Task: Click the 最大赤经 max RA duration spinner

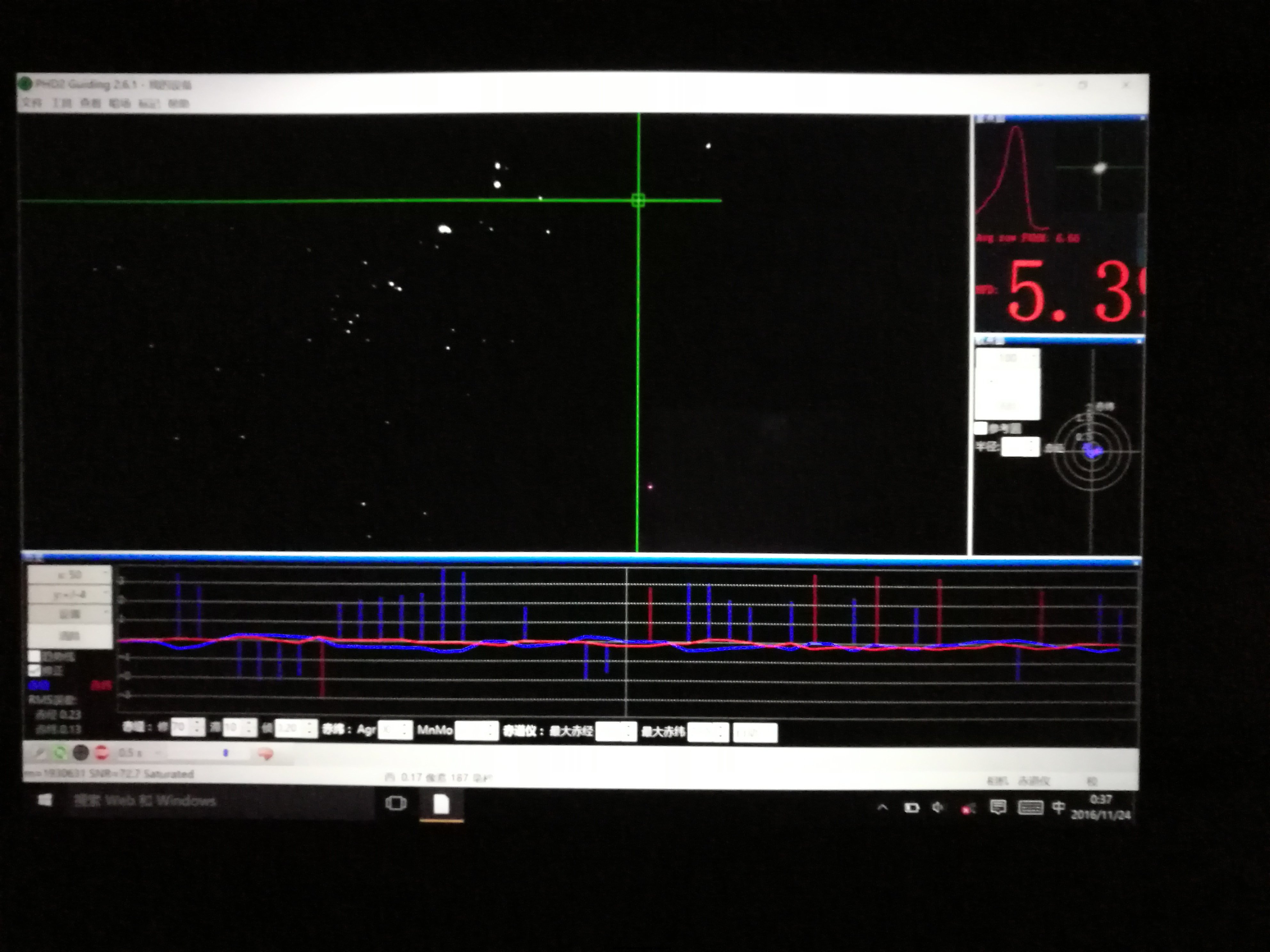Action: pyautogui.click(x=615, y=732)
